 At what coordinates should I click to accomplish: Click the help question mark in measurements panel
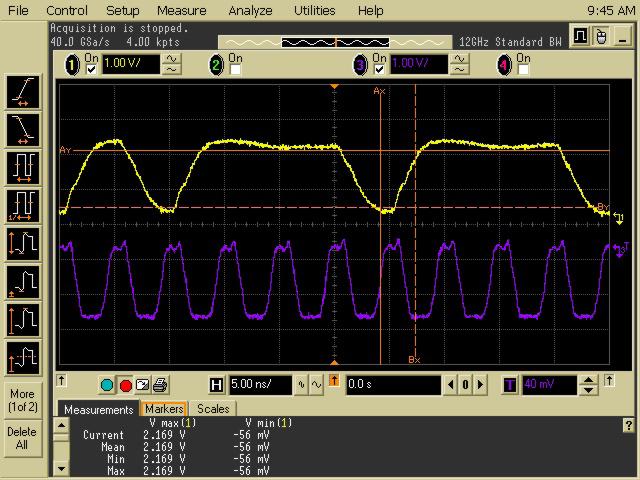[629, 426]
